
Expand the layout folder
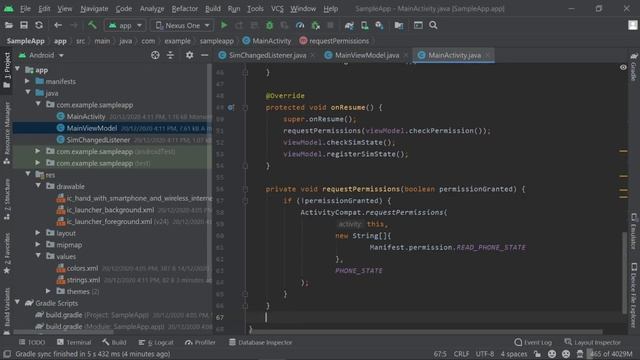coord(38,233)
